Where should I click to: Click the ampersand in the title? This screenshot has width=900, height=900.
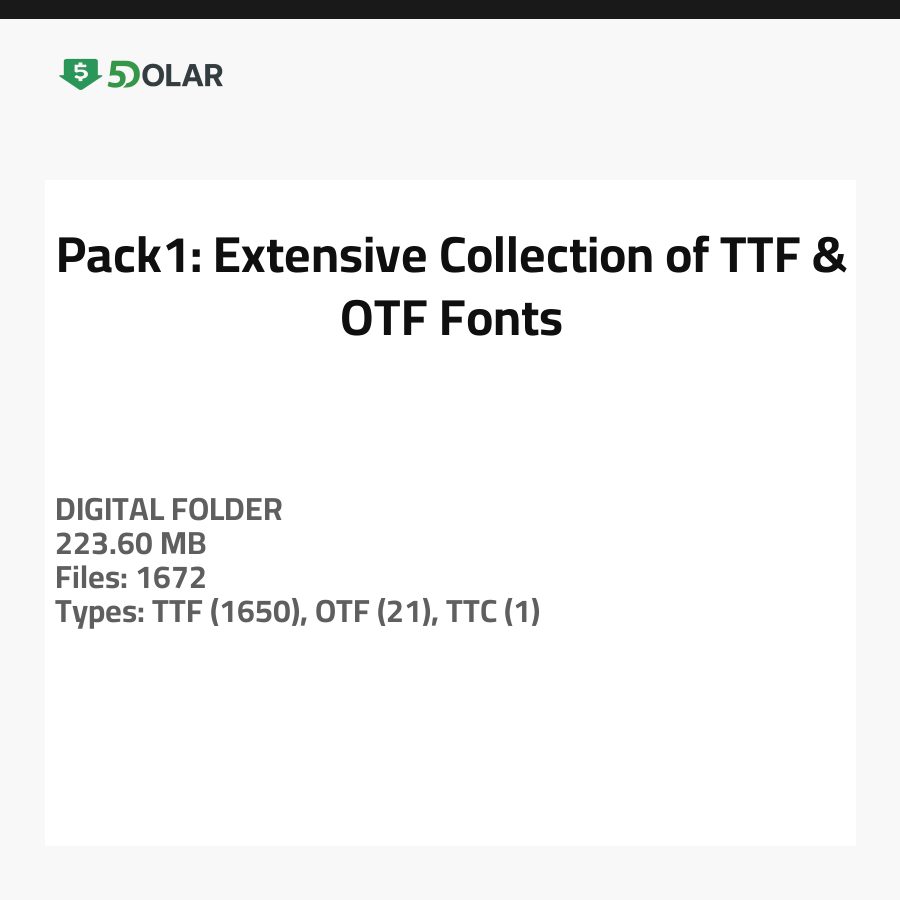[828, 256]
